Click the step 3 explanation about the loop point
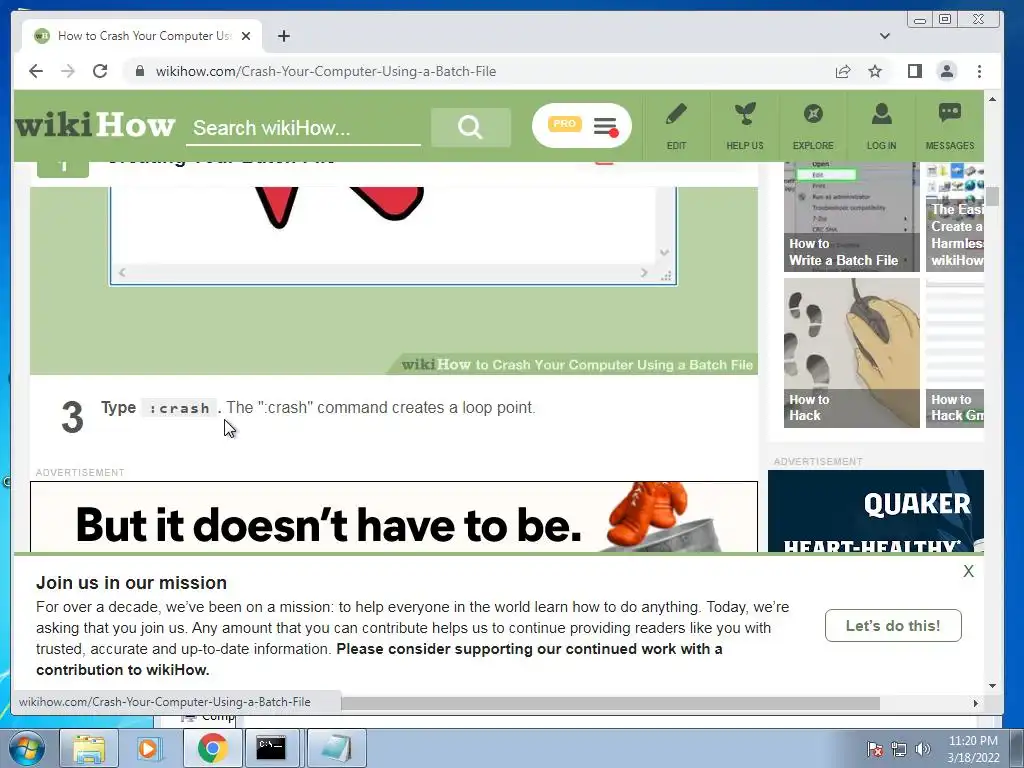 click(x=381, y=408)
